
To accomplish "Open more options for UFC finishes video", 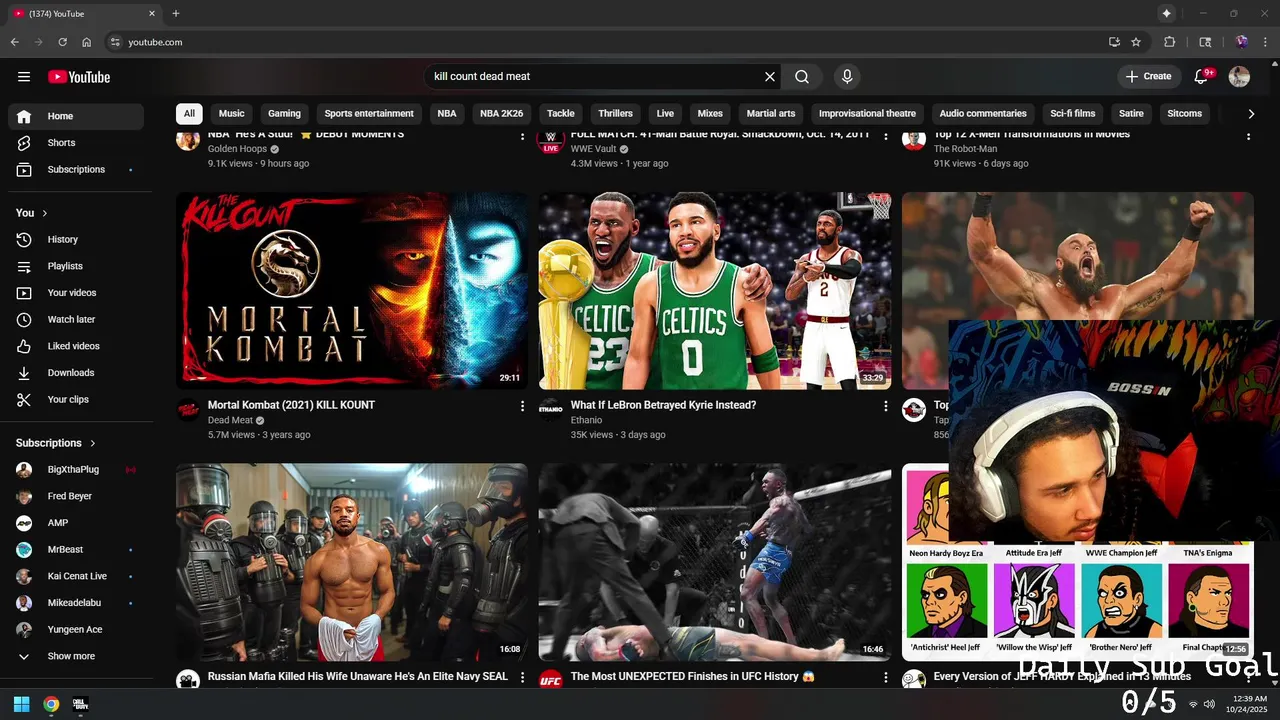I will [x=885, y=677].
